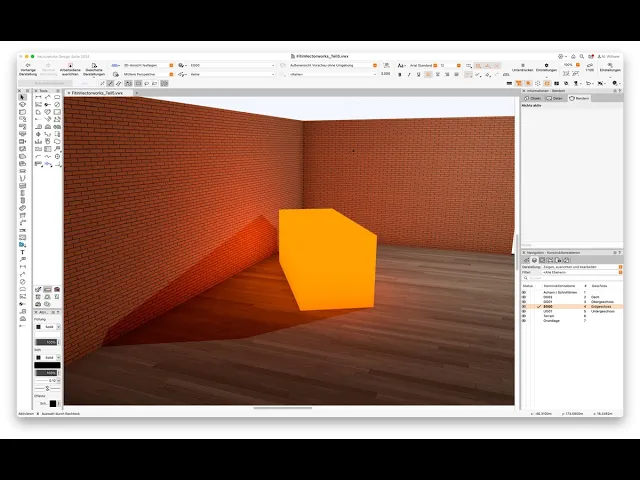Image resolution: width=640 pixels, height=480 pixels.
Task: Click the Unterdrücken snapping button
Action: coord(522,67)
